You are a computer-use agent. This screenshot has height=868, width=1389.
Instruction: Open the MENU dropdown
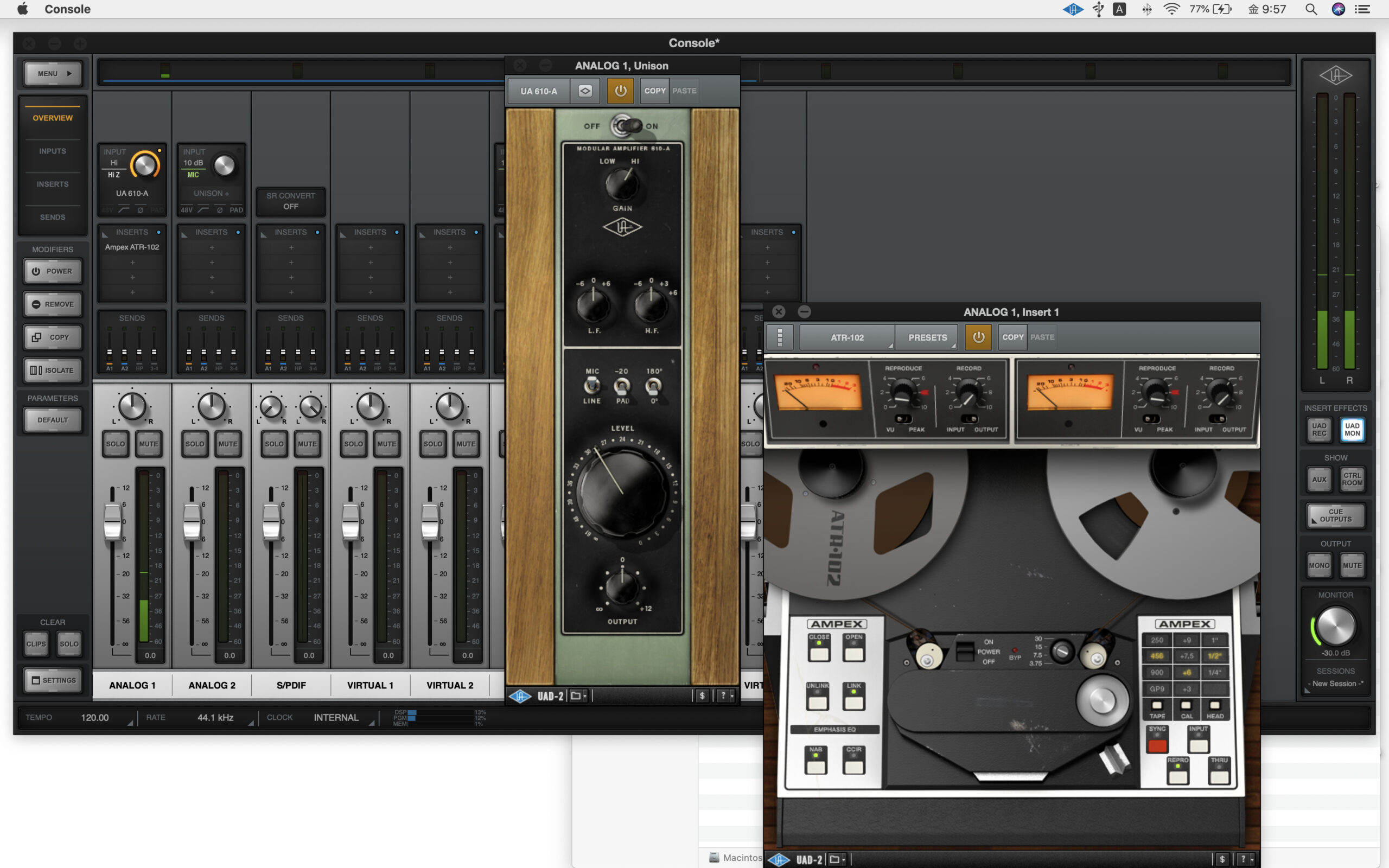(53, 73)
